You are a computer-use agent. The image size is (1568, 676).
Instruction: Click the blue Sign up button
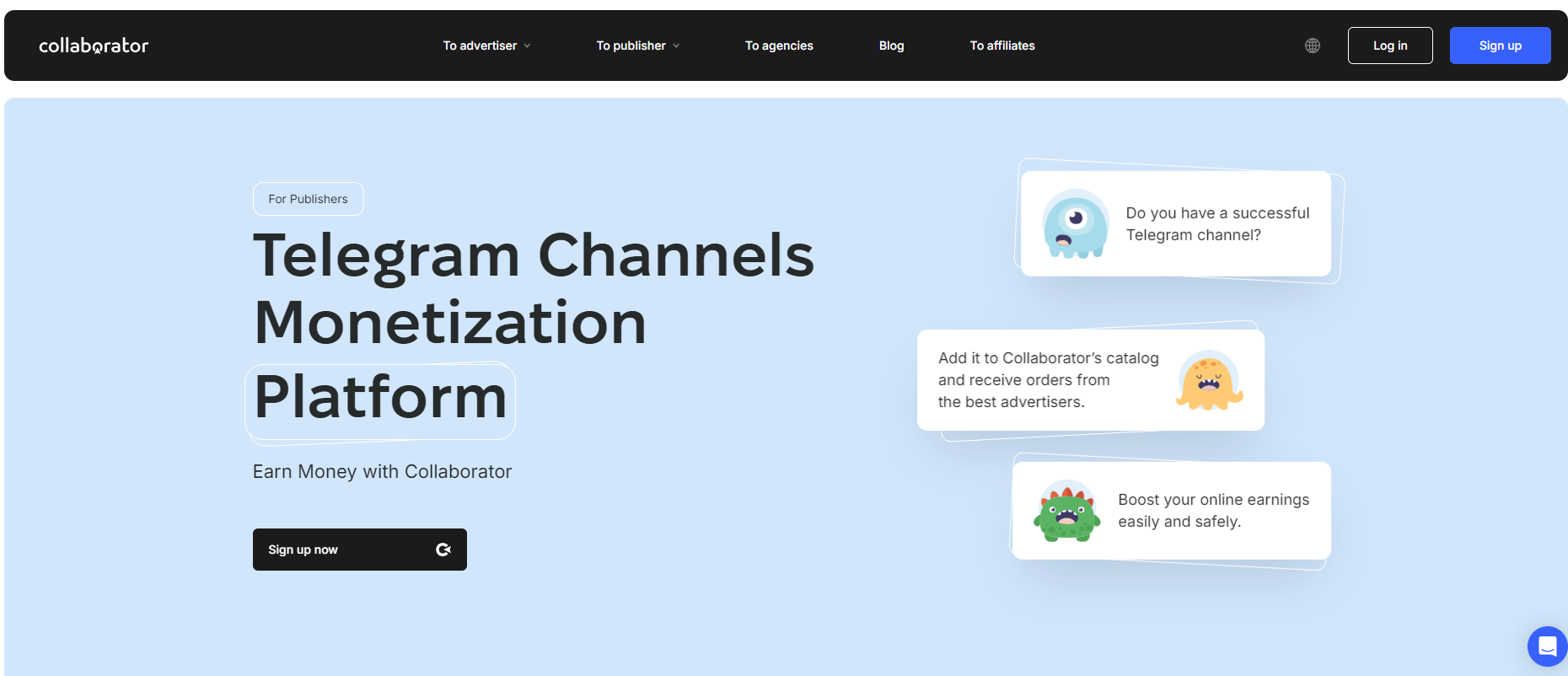click(1501, 46)
